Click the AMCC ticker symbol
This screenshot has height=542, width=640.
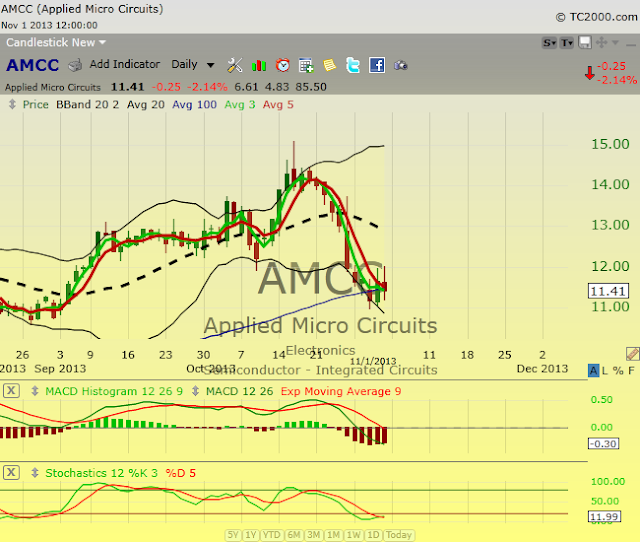pyautogui.click(x=33, y=65)
